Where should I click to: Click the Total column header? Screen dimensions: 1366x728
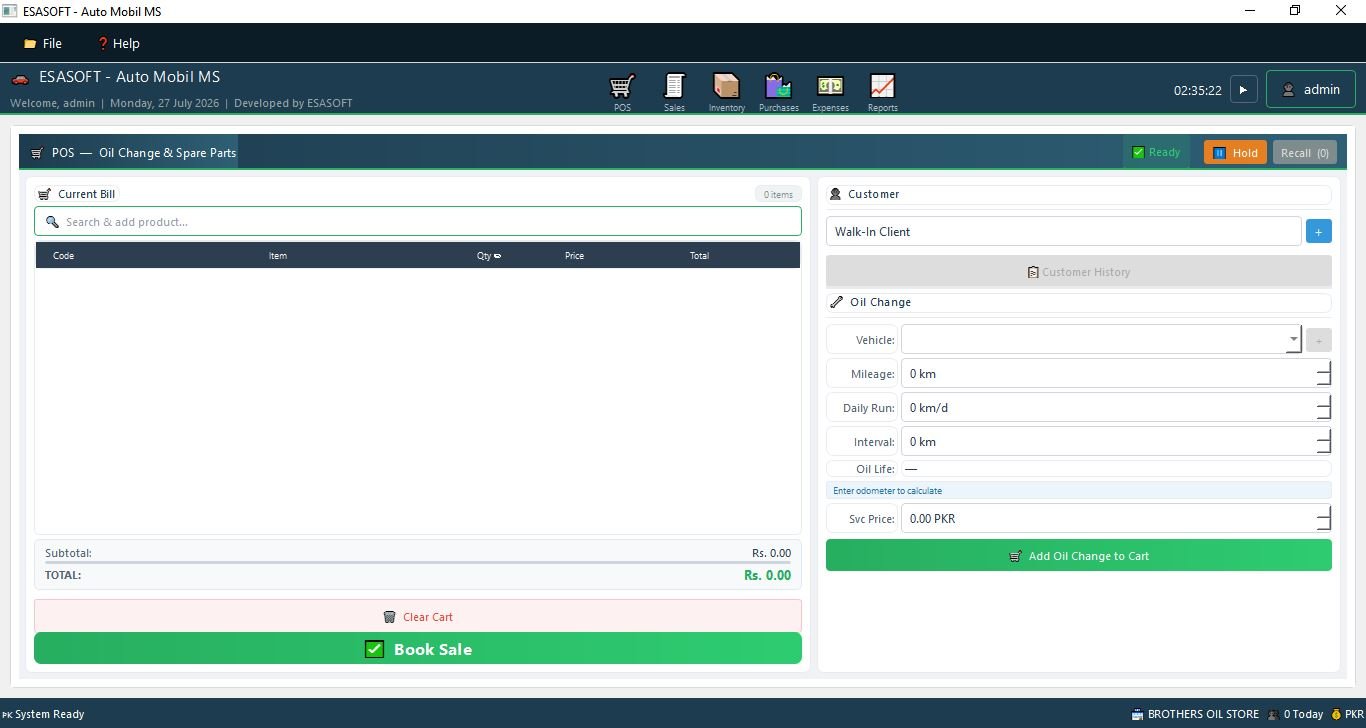click(699, 255)
